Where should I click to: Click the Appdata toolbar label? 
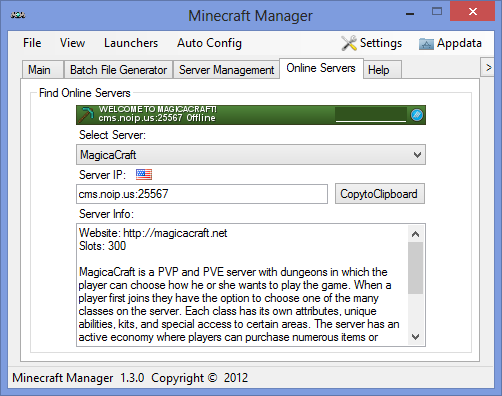459,43
